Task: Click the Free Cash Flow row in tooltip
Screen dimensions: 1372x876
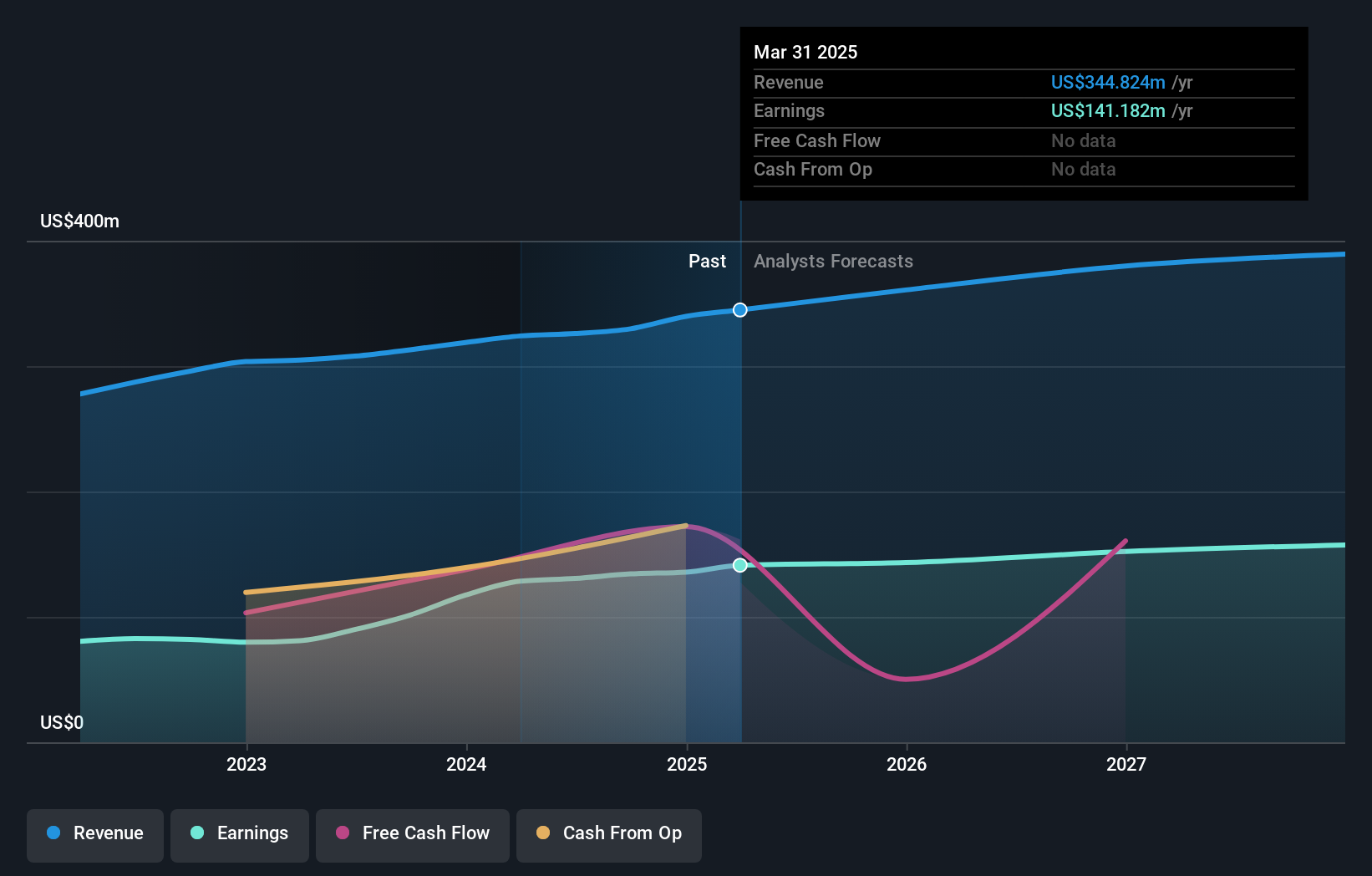Action: (x=1024, y=141)
